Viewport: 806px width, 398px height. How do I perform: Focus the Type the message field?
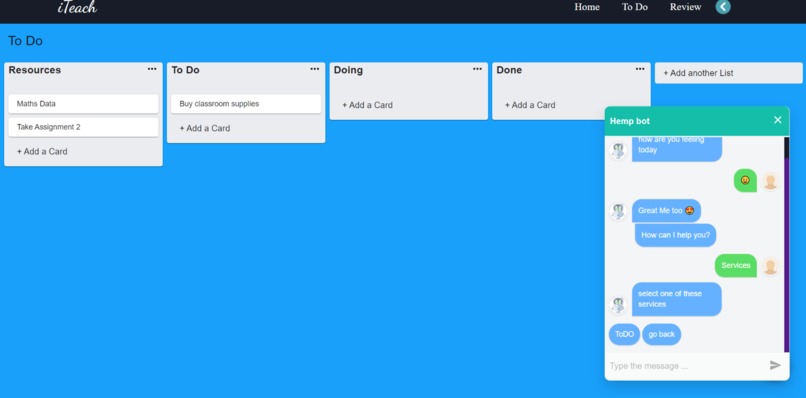click(686, 366)
